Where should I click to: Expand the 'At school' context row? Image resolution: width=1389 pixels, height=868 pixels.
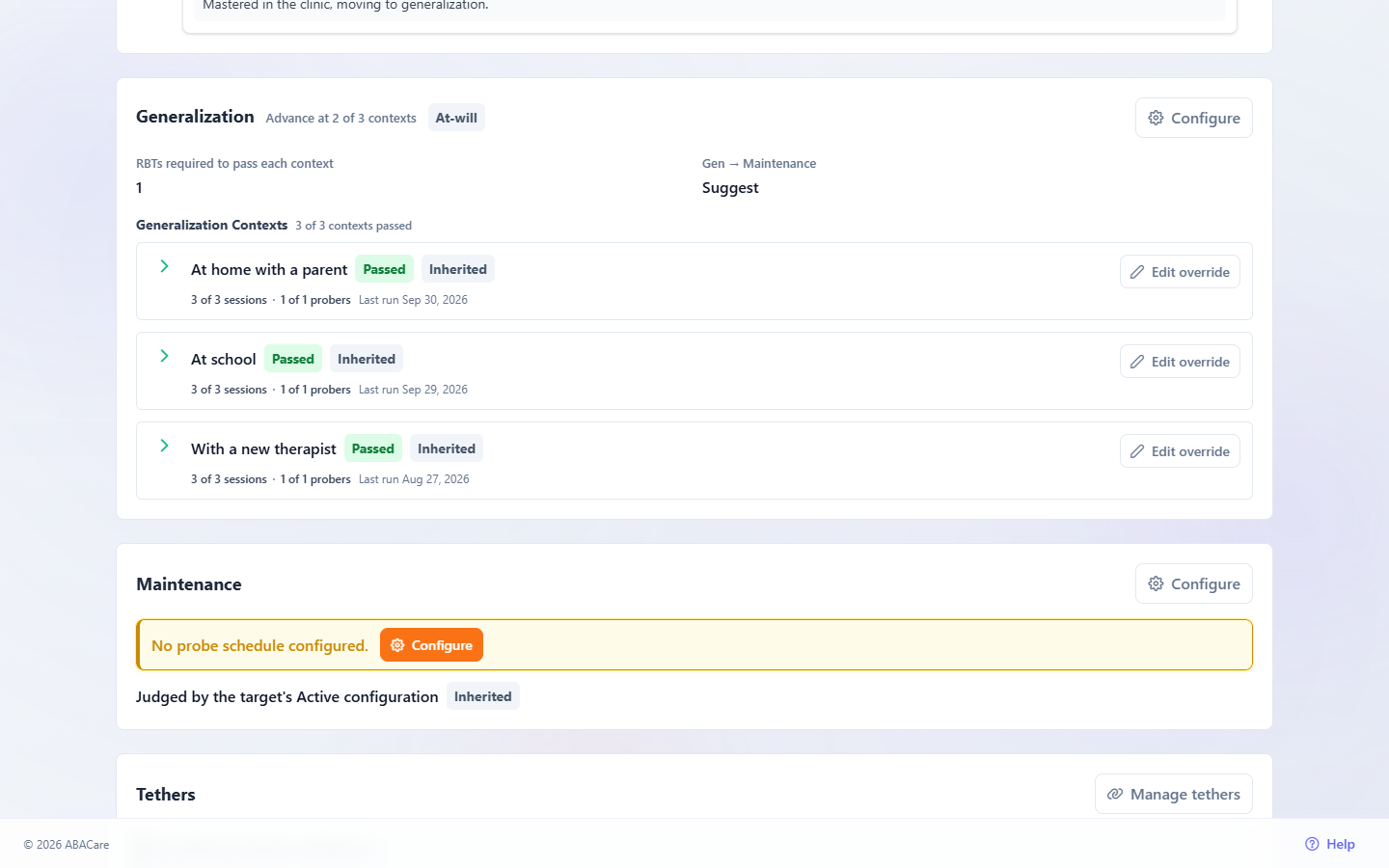[x=164, y=356]
